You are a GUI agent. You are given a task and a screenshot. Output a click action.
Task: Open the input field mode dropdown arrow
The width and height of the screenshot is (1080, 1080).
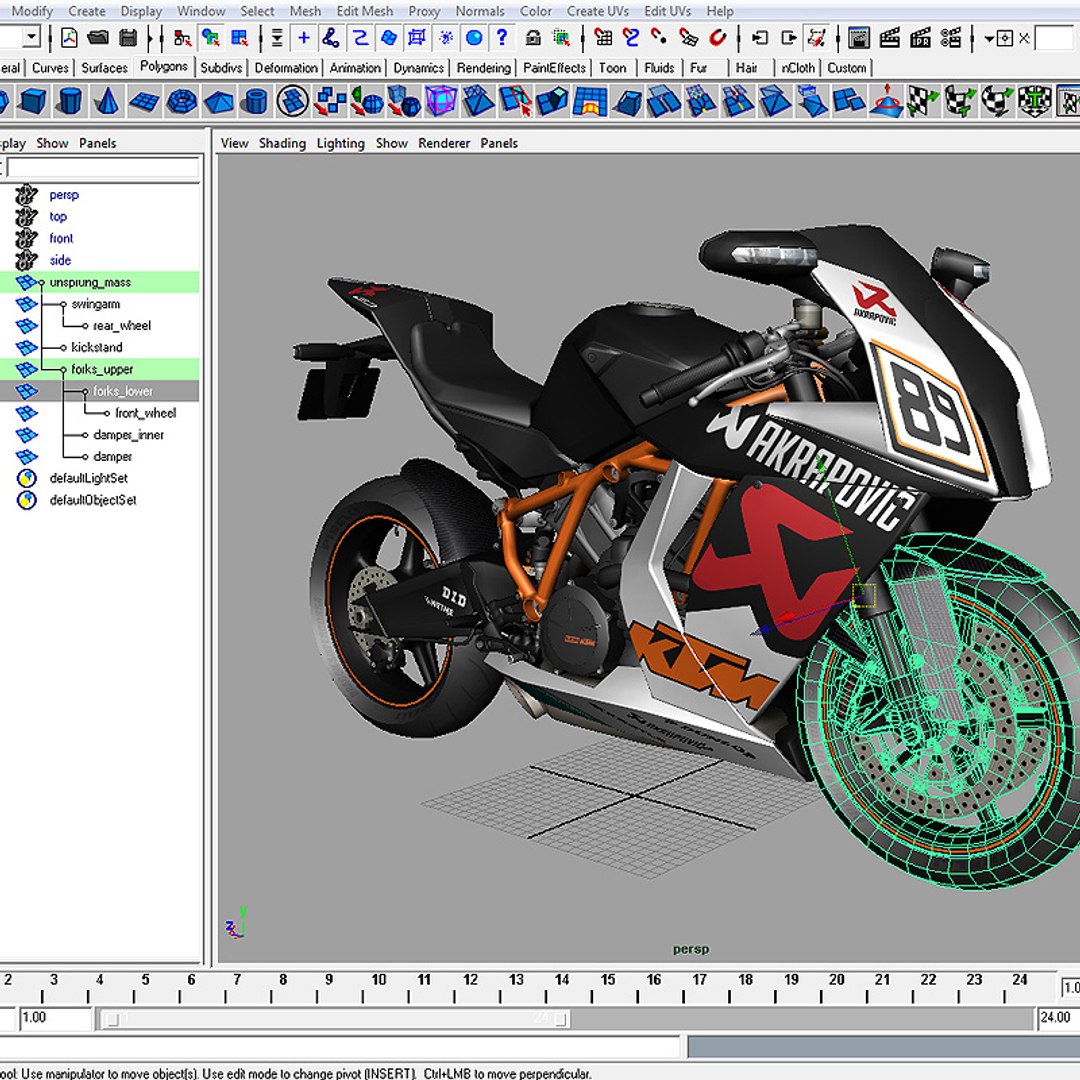pyautogui.click(x=989, y=39)
